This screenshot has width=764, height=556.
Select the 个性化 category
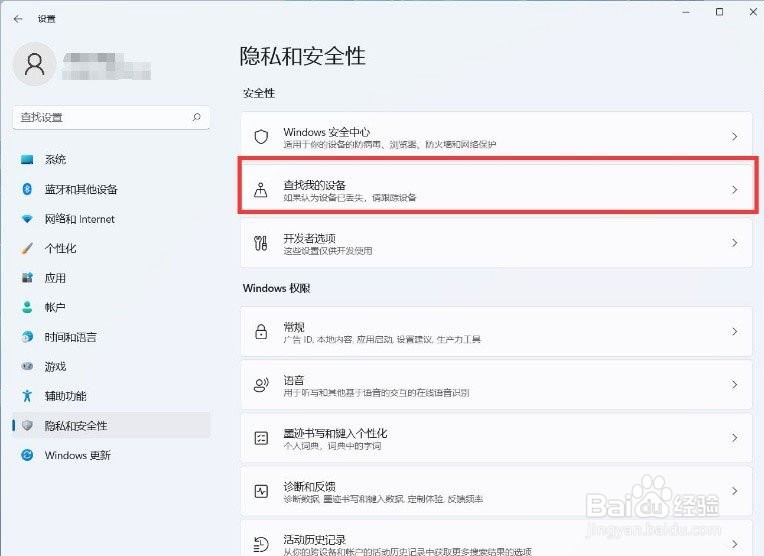(111, 249)
